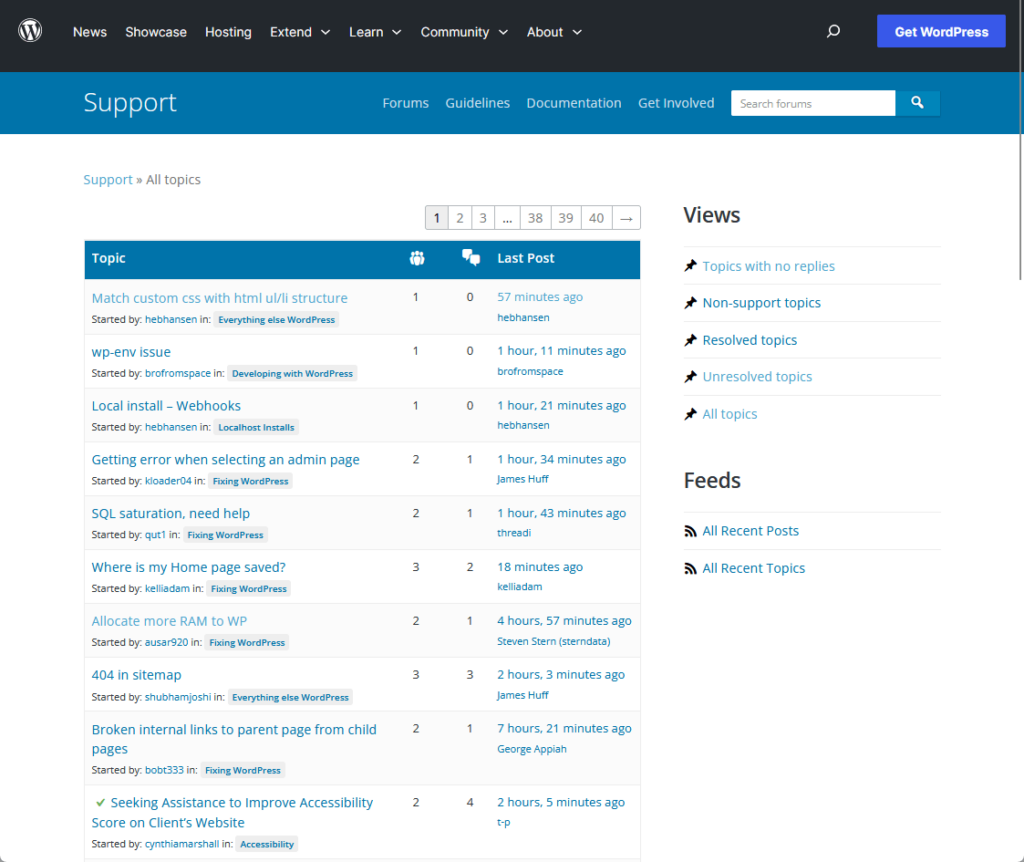Open the News menu item
The image size is (1024, 862).
click(x=89, y=32)
